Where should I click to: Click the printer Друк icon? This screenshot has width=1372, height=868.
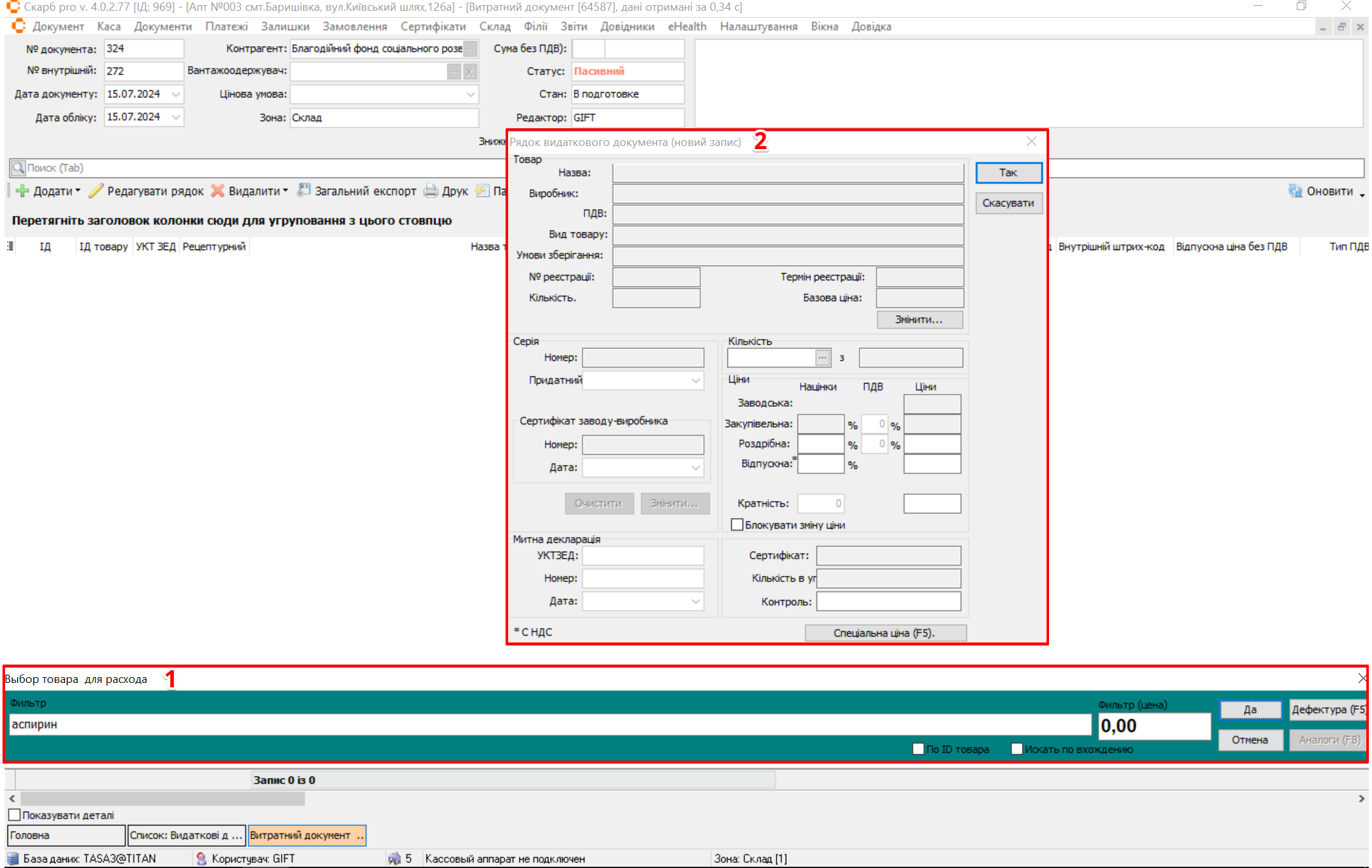[x=430, y=191]
